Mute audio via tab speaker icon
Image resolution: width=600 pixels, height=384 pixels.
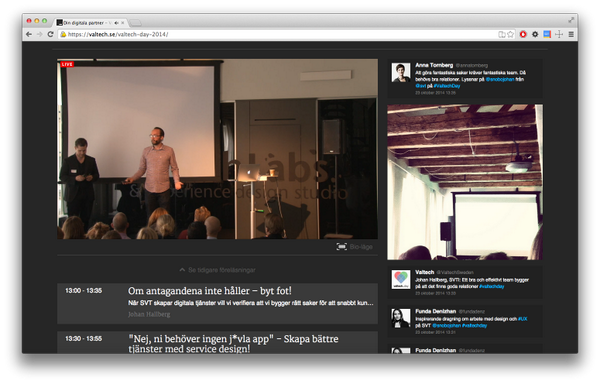(x=116, y=23)
